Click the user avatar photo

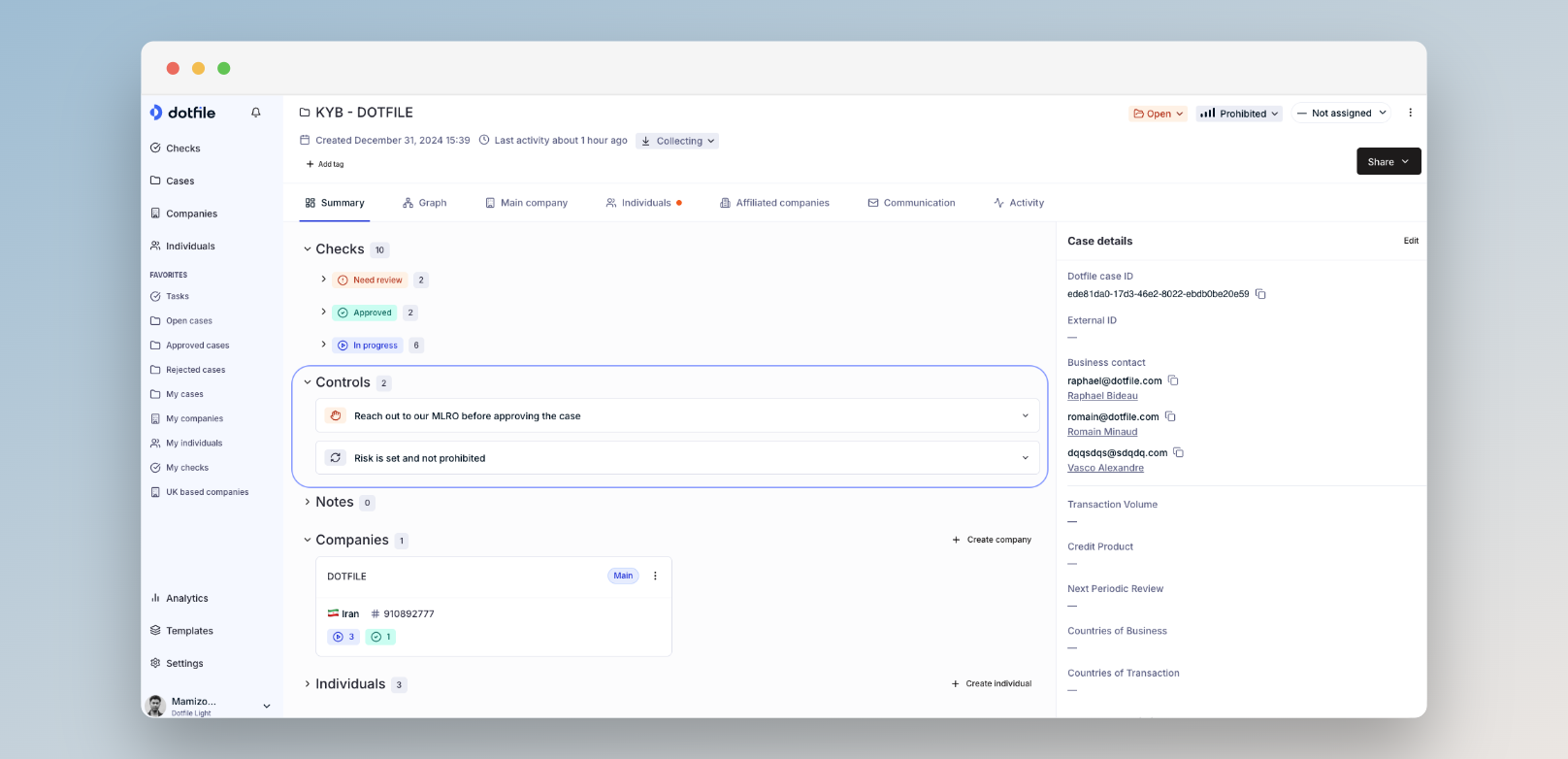pos(155,706)
